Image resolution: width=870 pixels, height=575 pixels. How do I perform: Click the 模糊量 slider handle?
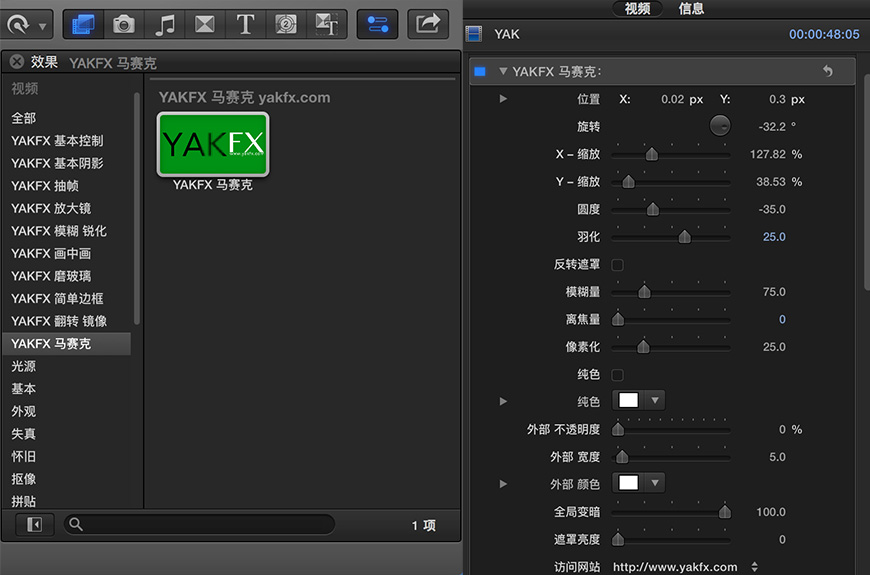tap(644, 291)
